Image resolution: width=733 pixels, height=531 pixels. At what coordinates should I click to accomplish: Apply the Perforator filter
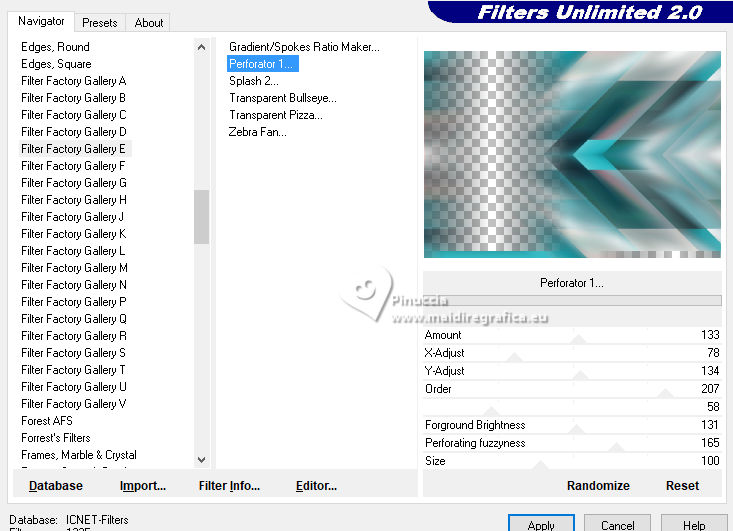[541, 524]
